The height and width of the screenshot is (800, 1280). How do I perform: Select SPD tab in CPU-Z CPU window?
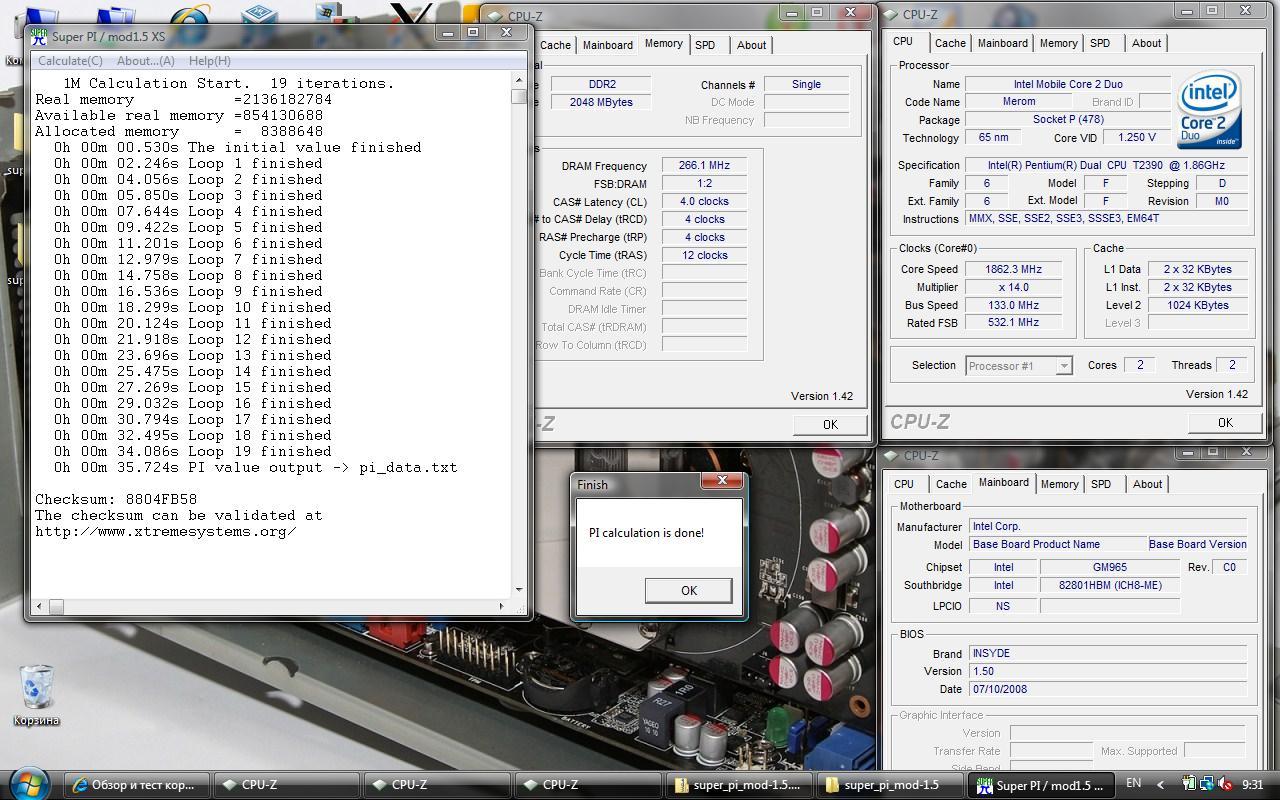1100,43
